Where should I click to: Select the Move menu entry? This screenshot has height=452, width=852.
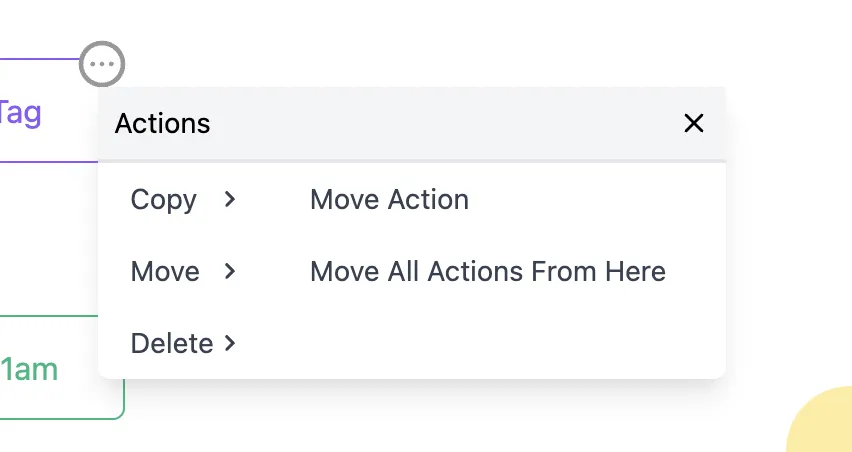[x=165, y=271]
